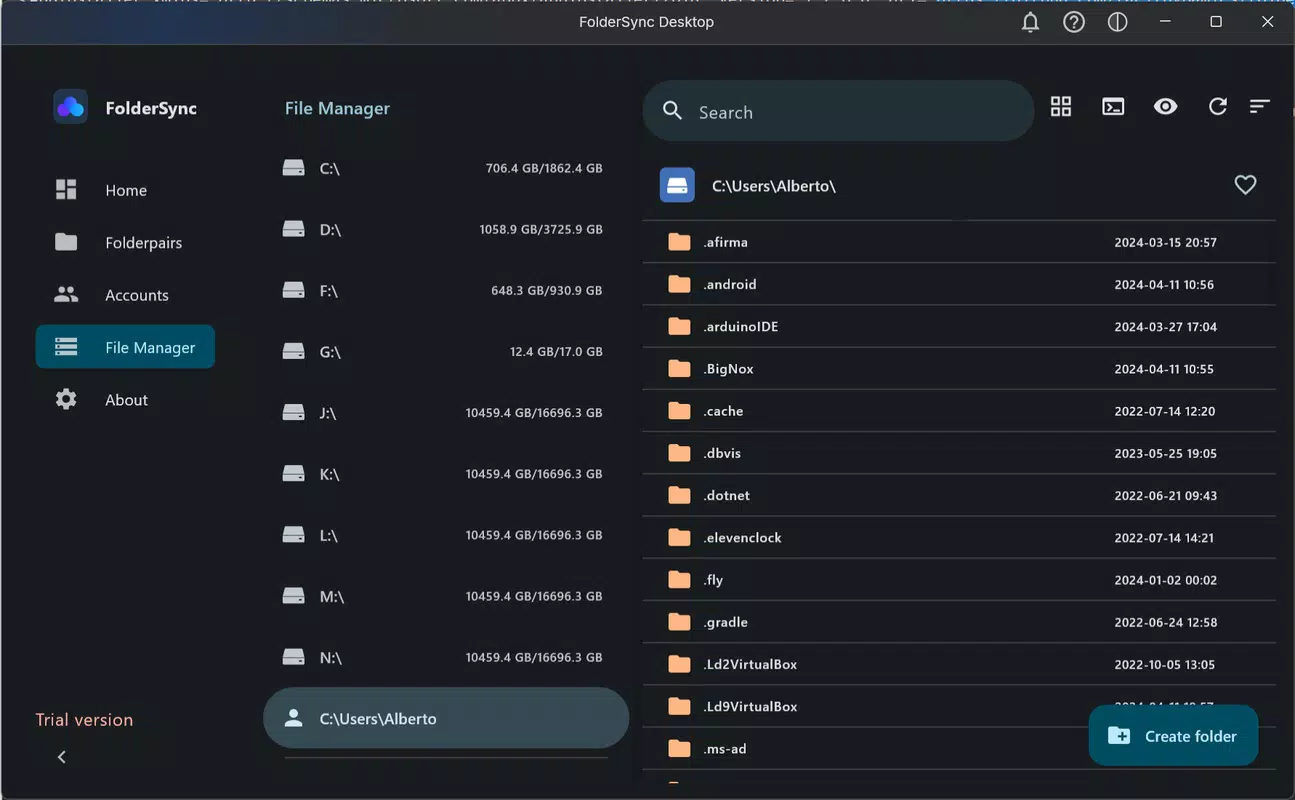Select File Manager in sidebar
Image resolution: width=1295 pixels, height=800 pixels.
[125, 347]
